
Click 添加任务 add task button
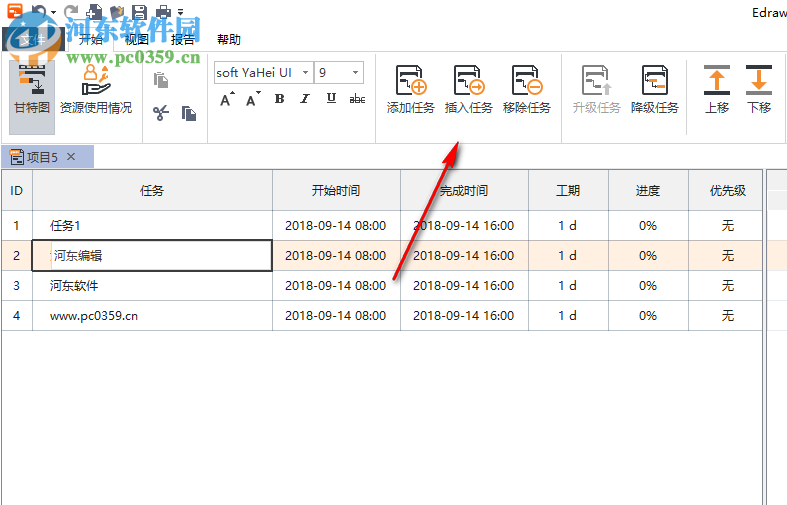pyautogui.click(x=411, y=90)
